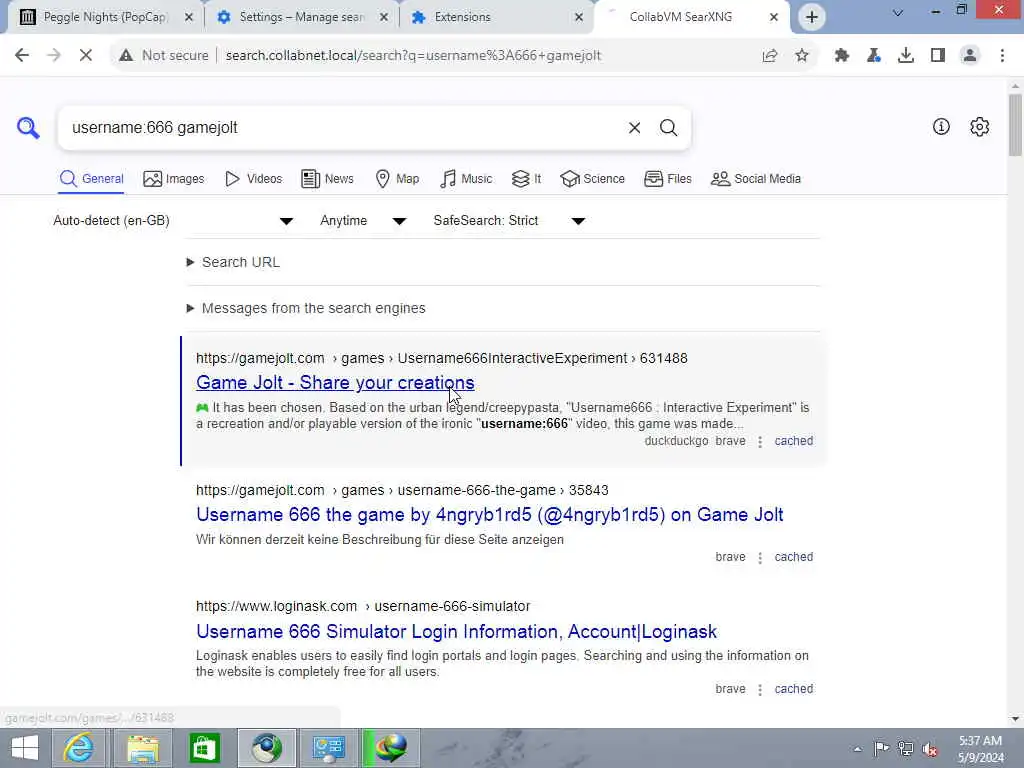Select the Images category
Screen dimensions: 1024x768
point(174,179)
